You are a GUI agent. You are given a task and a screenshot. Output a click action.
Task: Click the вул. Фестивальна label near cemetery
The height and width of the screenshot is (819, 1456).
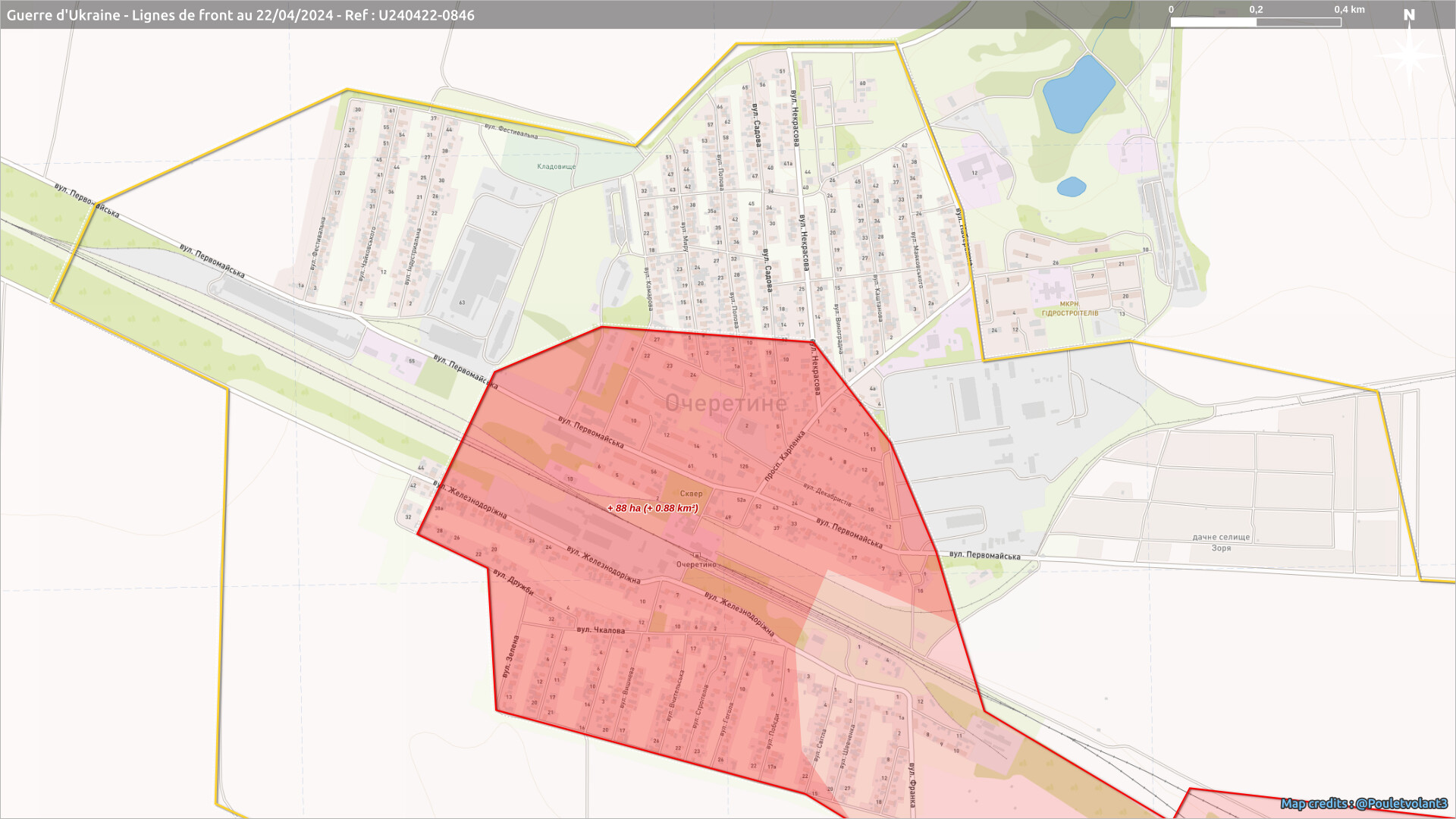coord(511,131)
